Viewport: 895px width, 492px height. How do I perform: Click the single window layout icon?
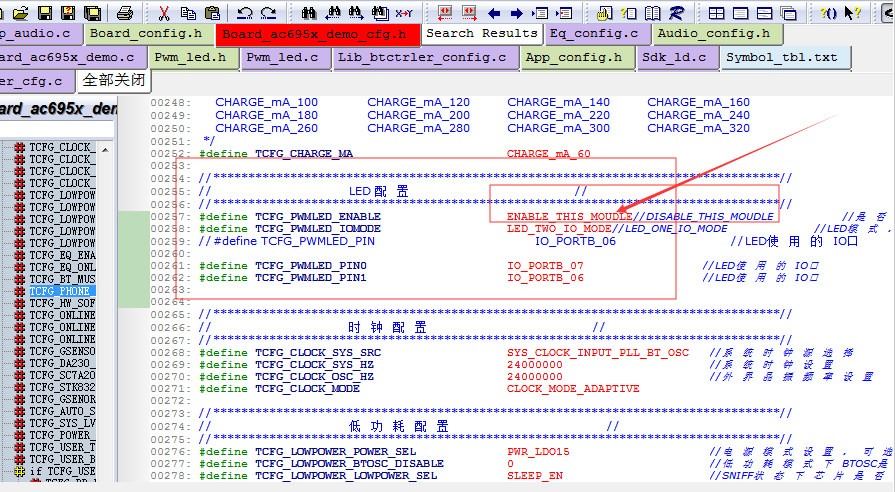click(x=740, y=13)
